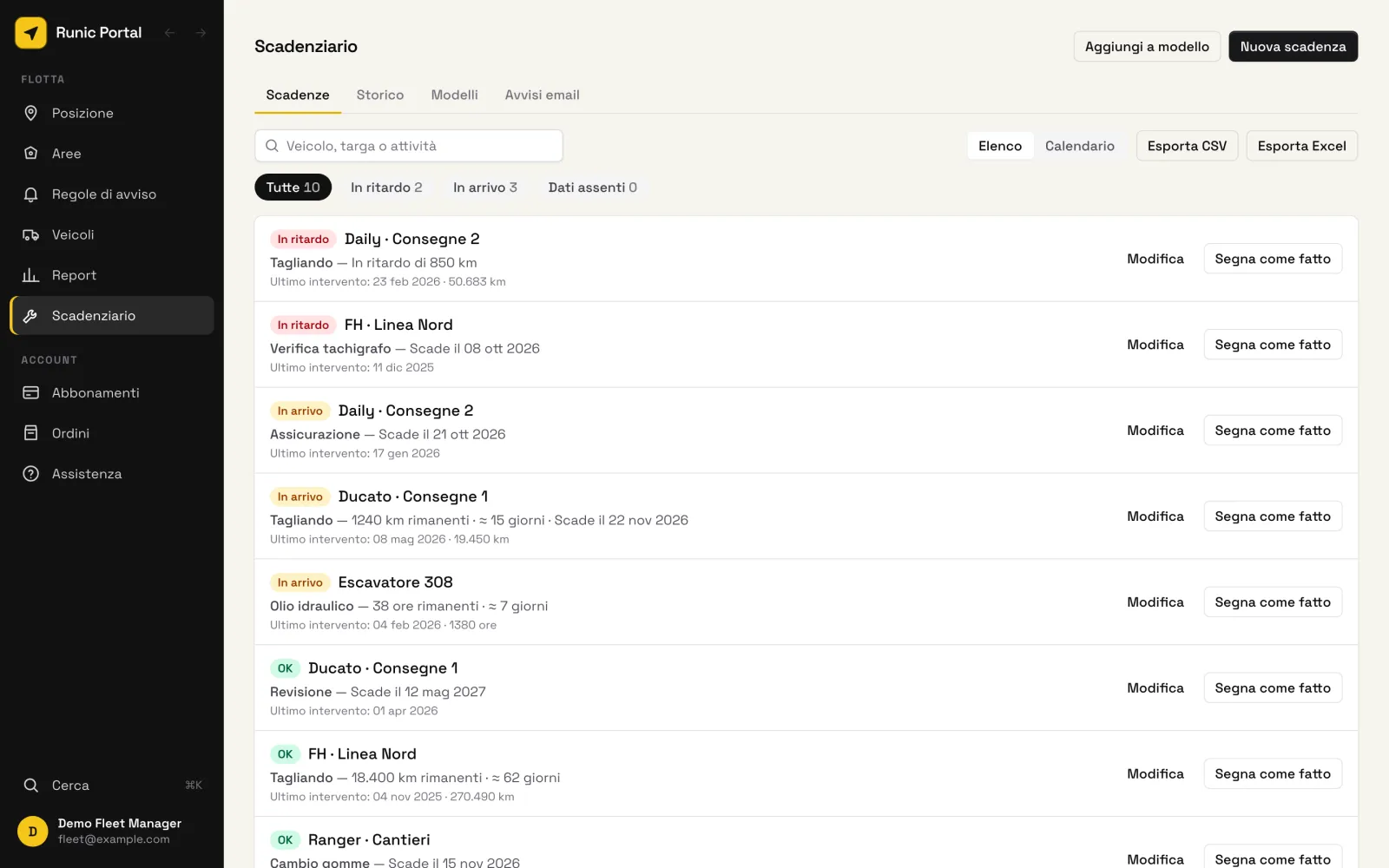The height and width of the screenshot is (868, 1389).
Task: Click the search field magnifier icon
Action: 272,146
